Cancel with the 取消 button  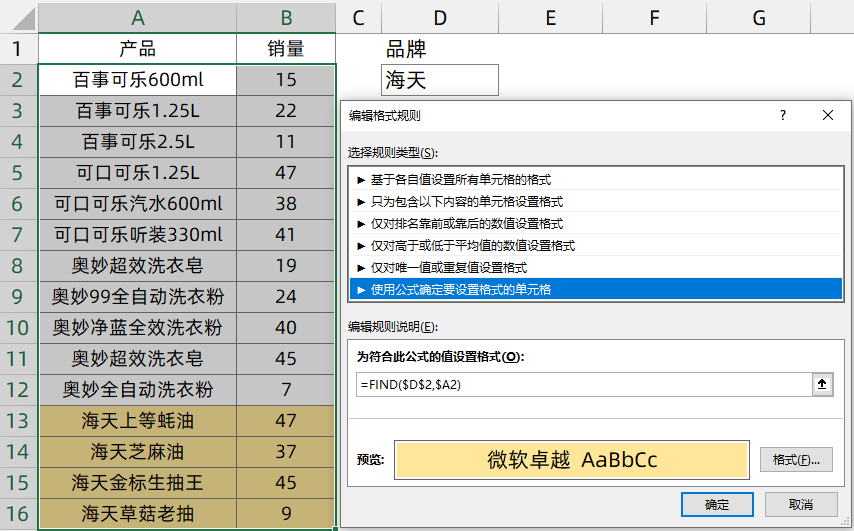(x=801, y=505)
